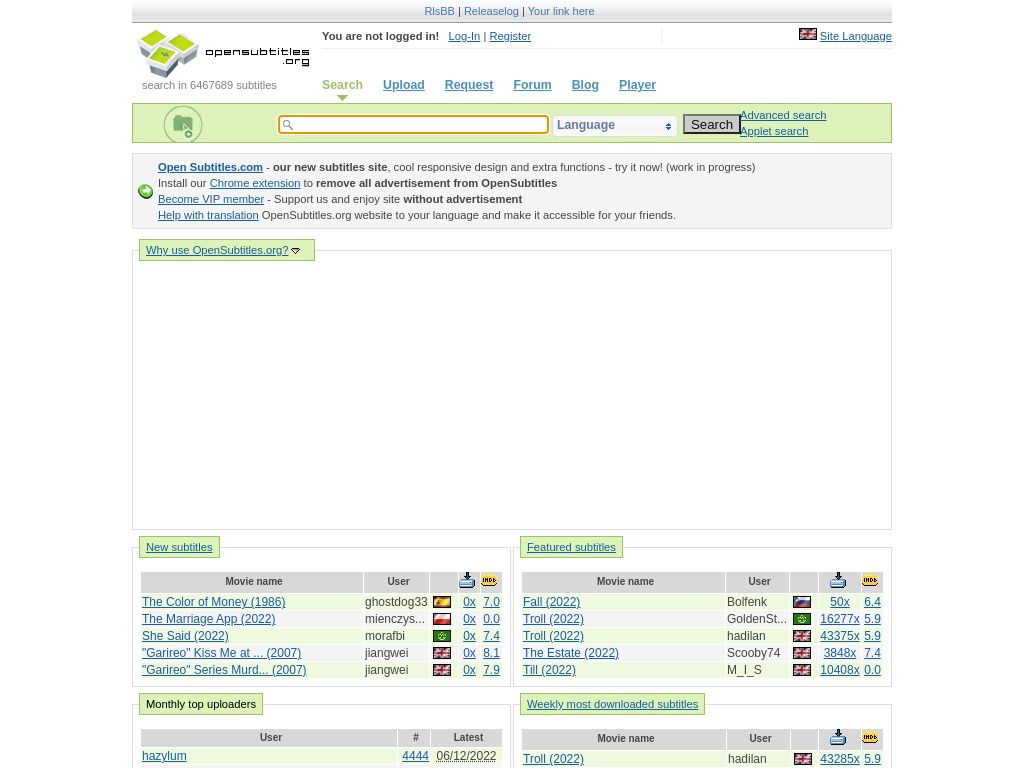Open uploader hazylum profile
The height and width of the screenshot is (768, 1024).
[x=164, y=756]
